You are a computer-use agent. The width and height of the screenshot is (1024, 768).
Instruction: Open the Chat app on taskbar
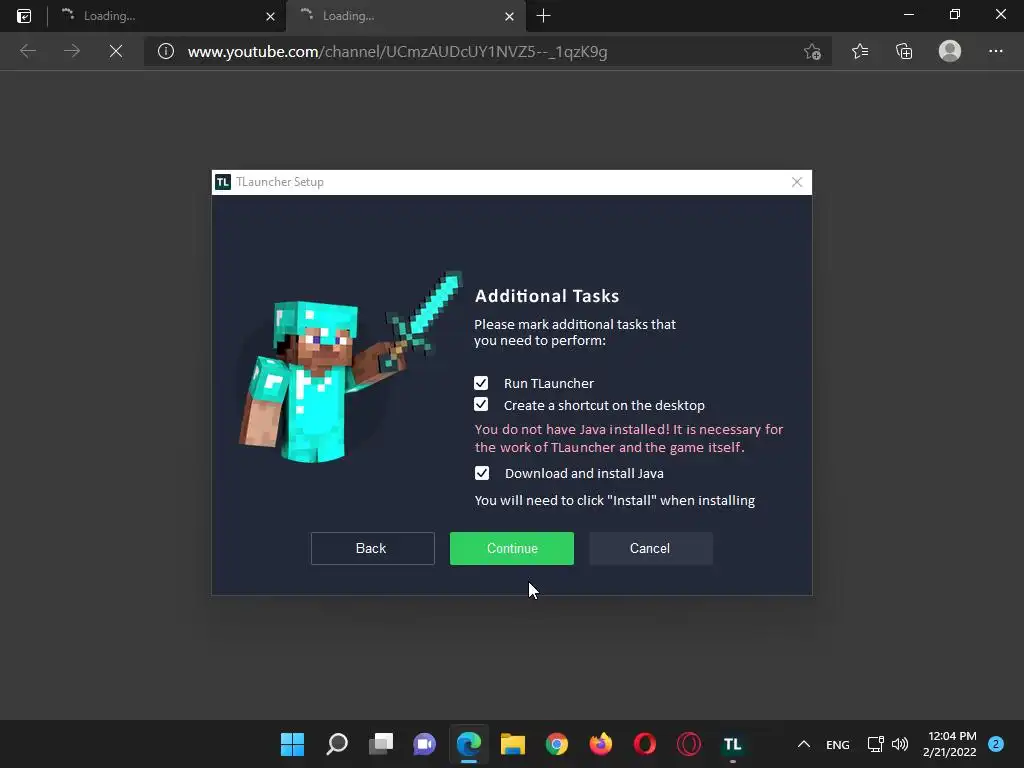(x=424, y=744)
